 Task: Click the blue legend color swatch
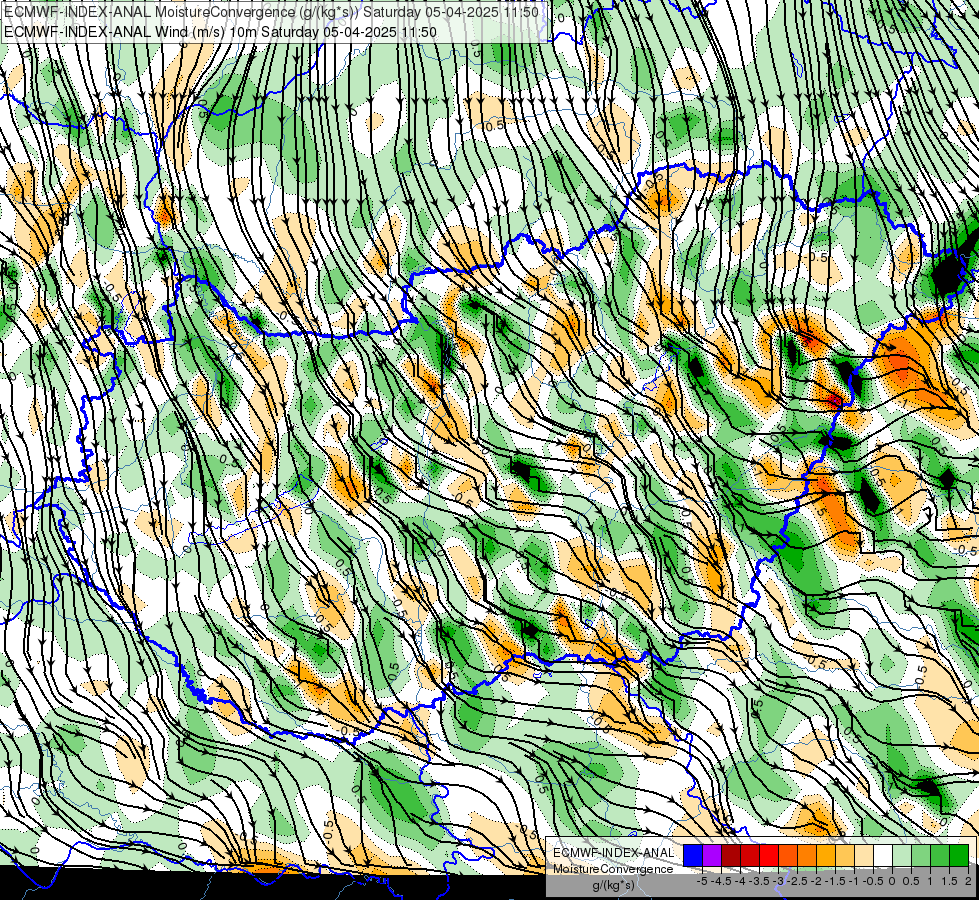[x=693, y=856]
